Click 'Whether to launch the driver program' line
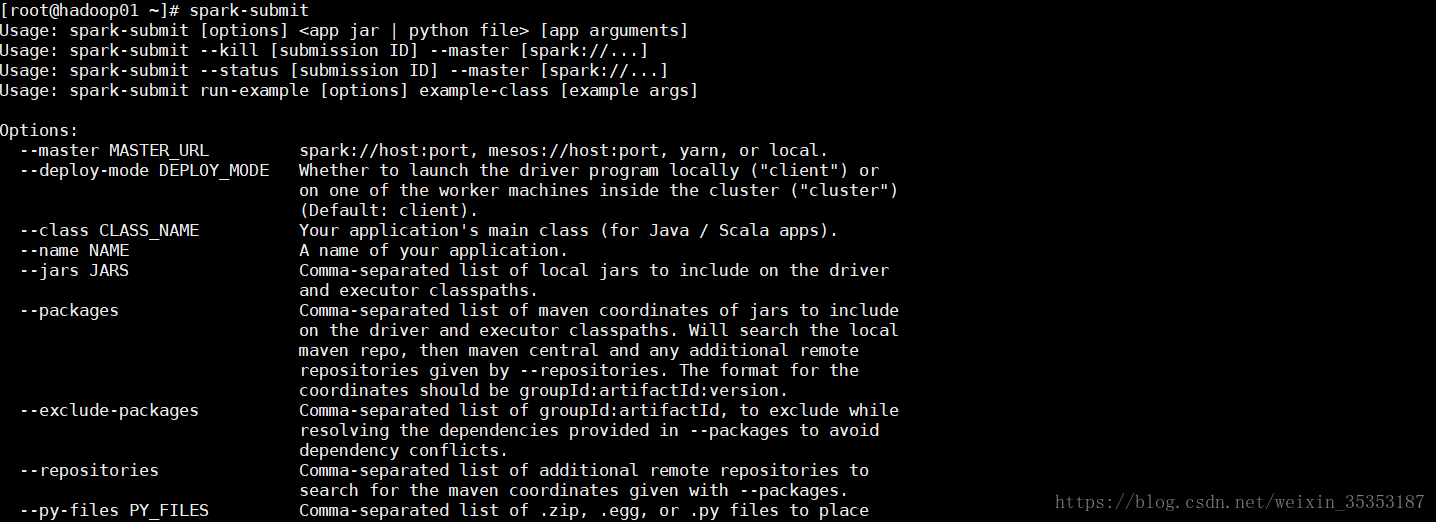The width and height of the screenshot is (1436, 522). coord(589,170)
